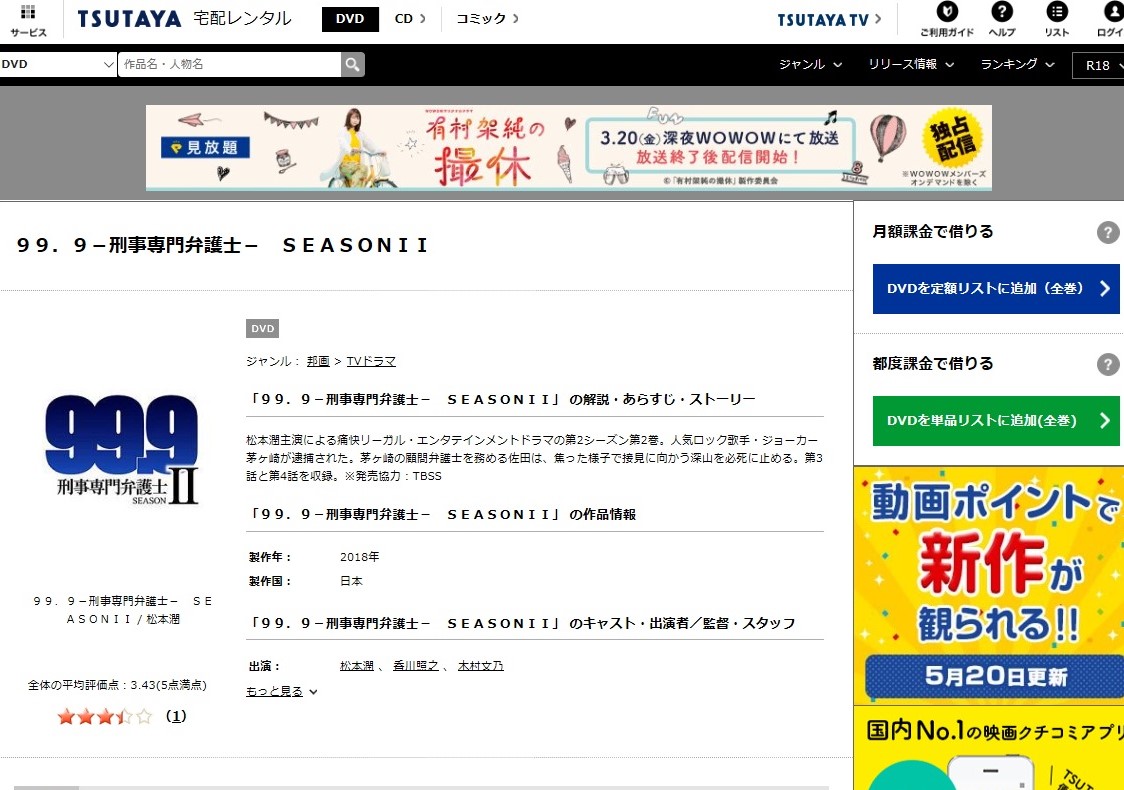Click DVDを単品リストに追加 button
This screenshot has height=790, width=1124.
click(995, 421)
